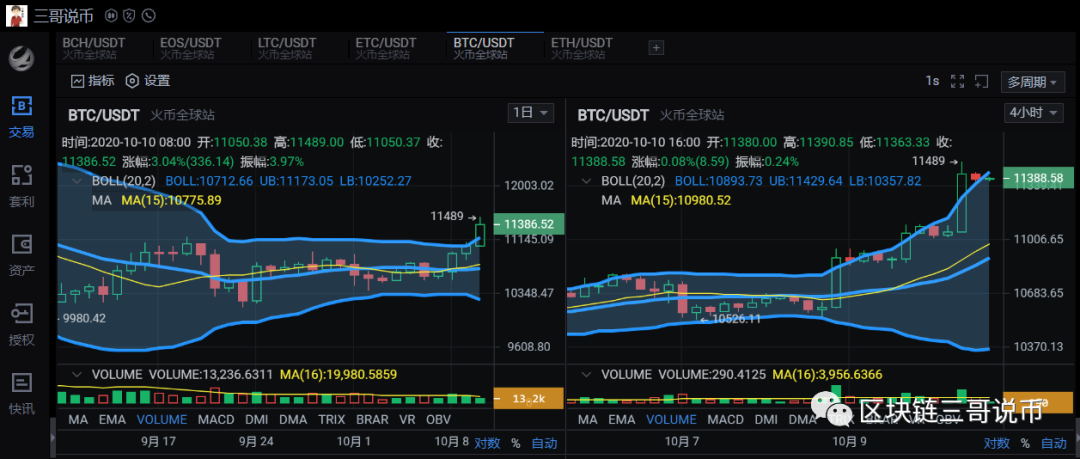
Task: Open the 资产 assets section
Action: 21,256
